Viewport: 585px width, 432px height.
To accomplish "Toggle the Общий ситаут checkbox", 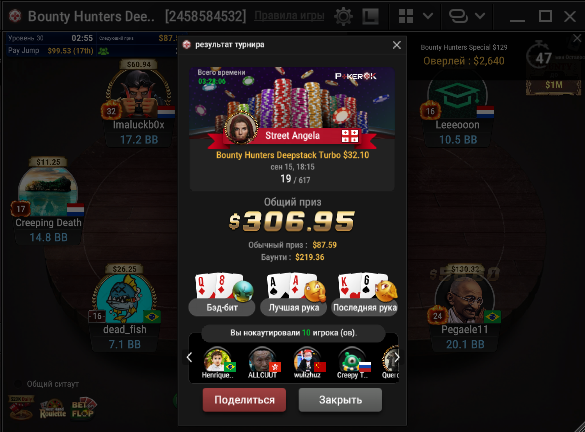I will point(18,384).
